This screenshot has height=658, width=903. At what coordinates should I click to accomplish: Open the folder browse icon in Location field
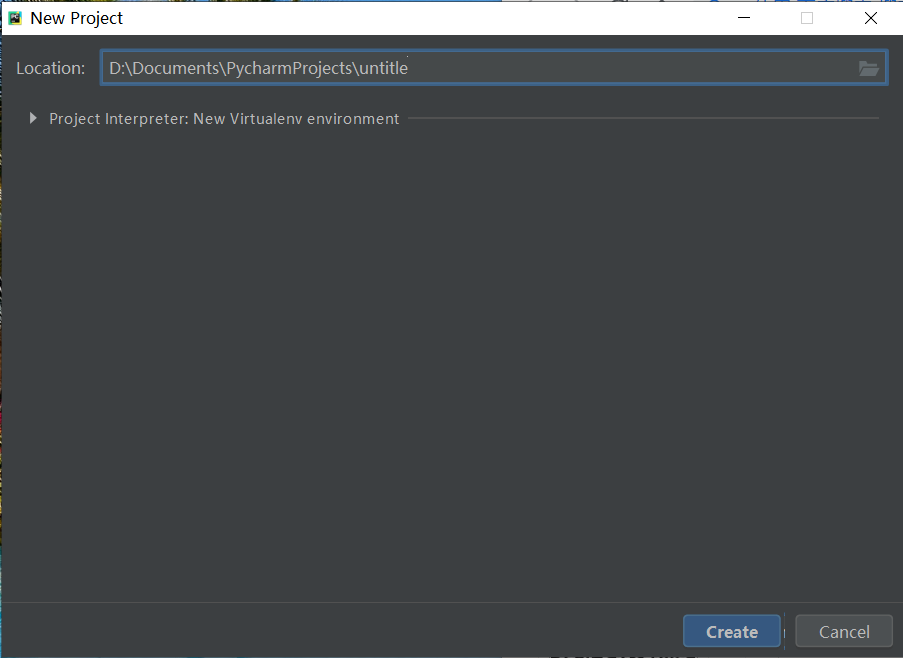[x=868, y=69]
